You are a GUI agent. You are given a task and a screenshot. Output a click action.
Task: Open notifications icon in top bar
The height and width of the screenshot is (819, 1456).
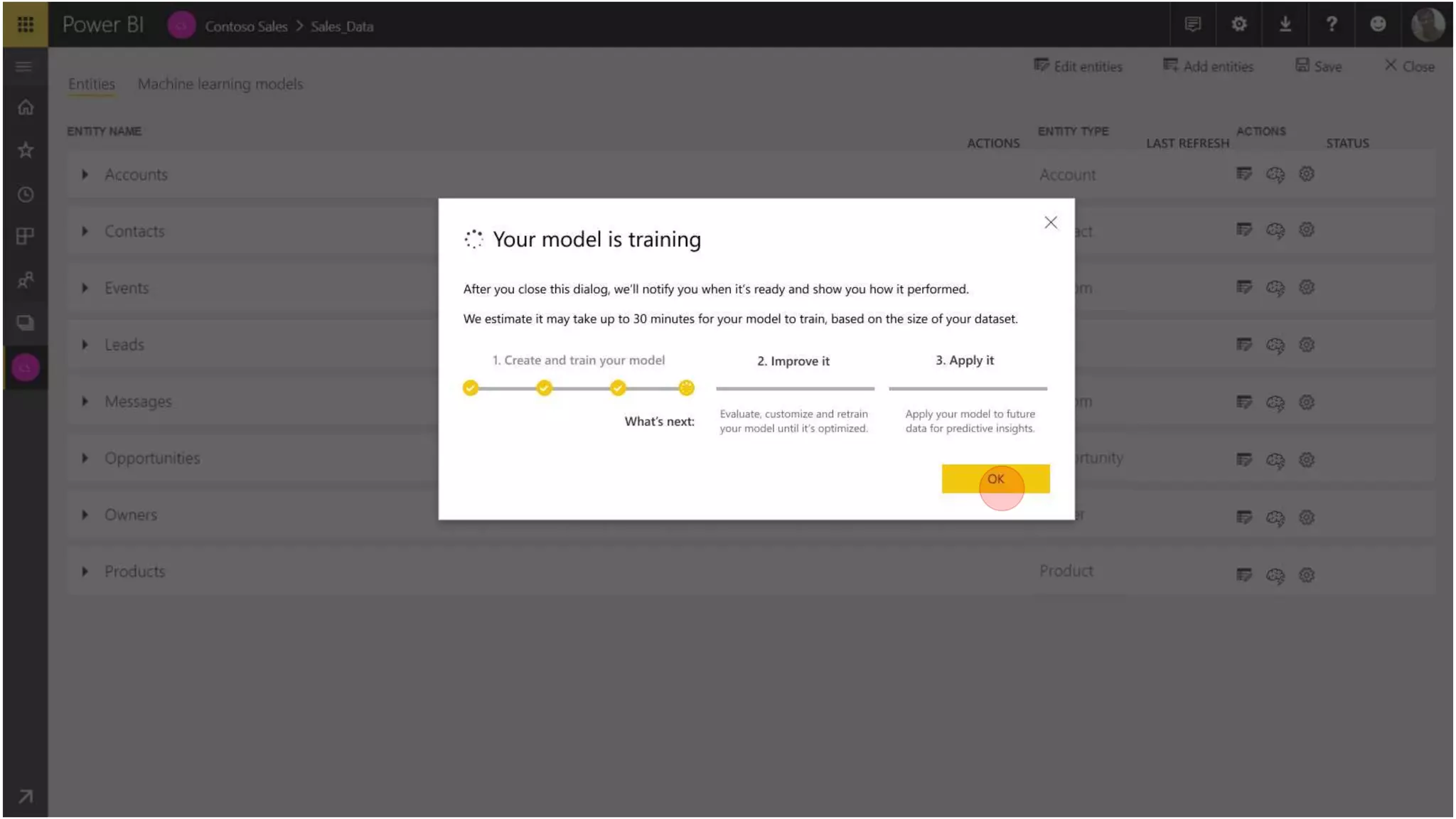[1193, 24]
